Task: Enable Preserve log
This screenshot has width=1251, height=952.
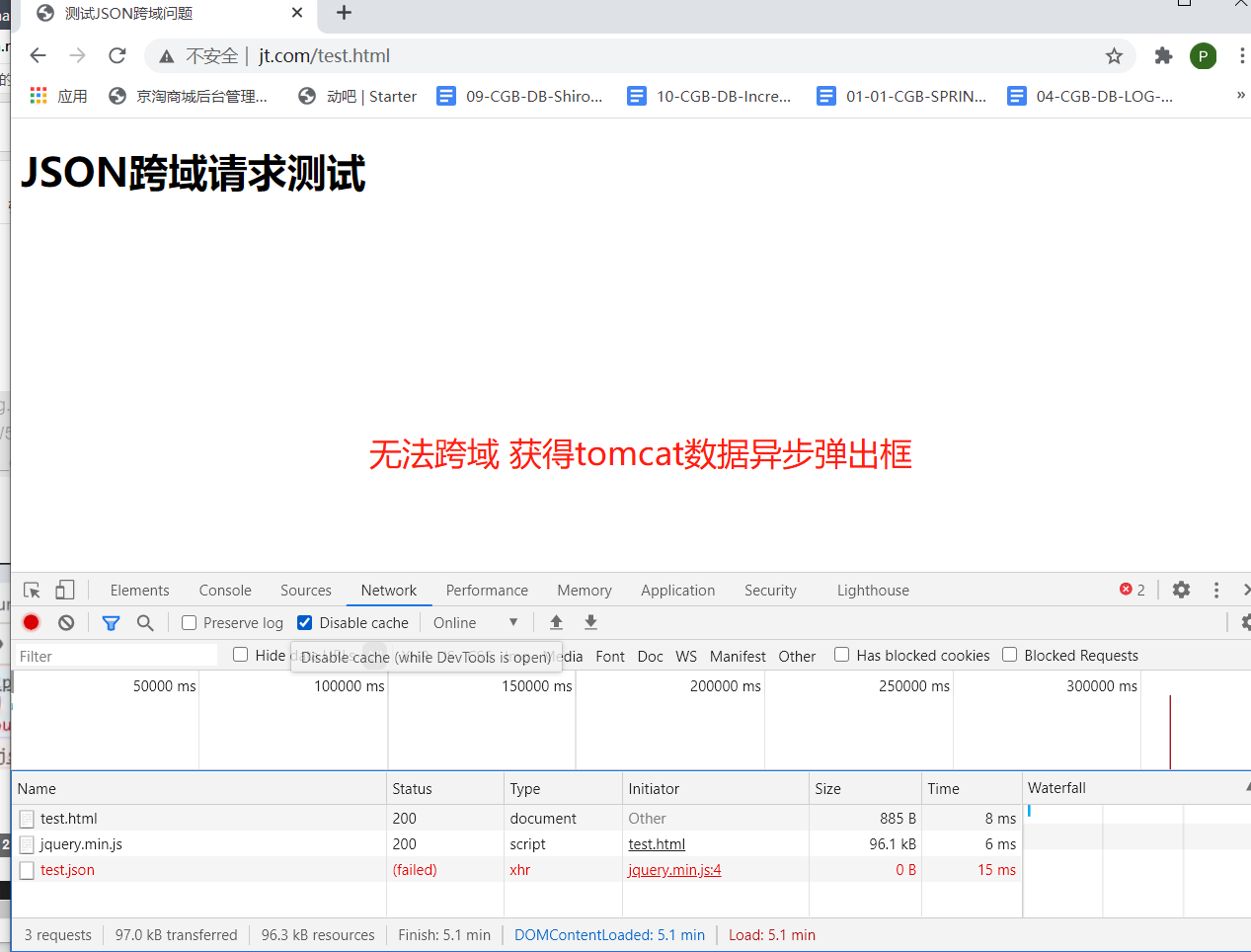Action: tap(188, 622)
